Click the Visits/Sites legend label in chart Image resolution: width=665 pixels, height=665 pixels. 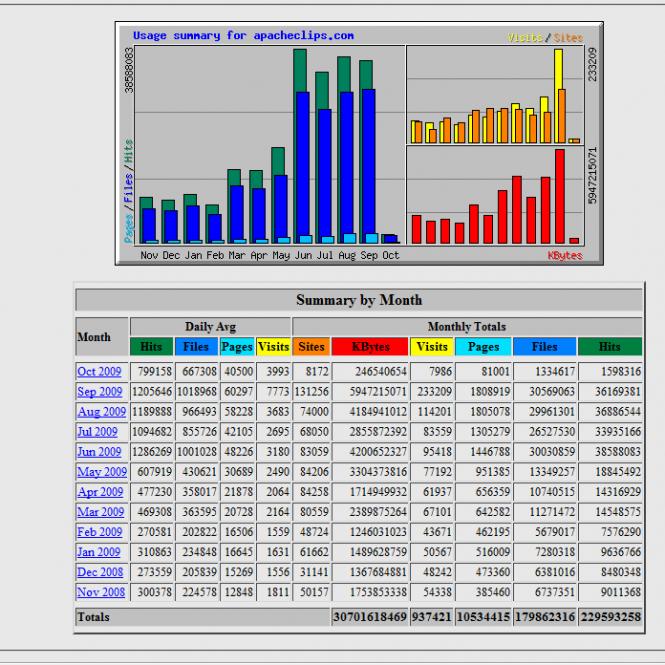pos(545,38)
